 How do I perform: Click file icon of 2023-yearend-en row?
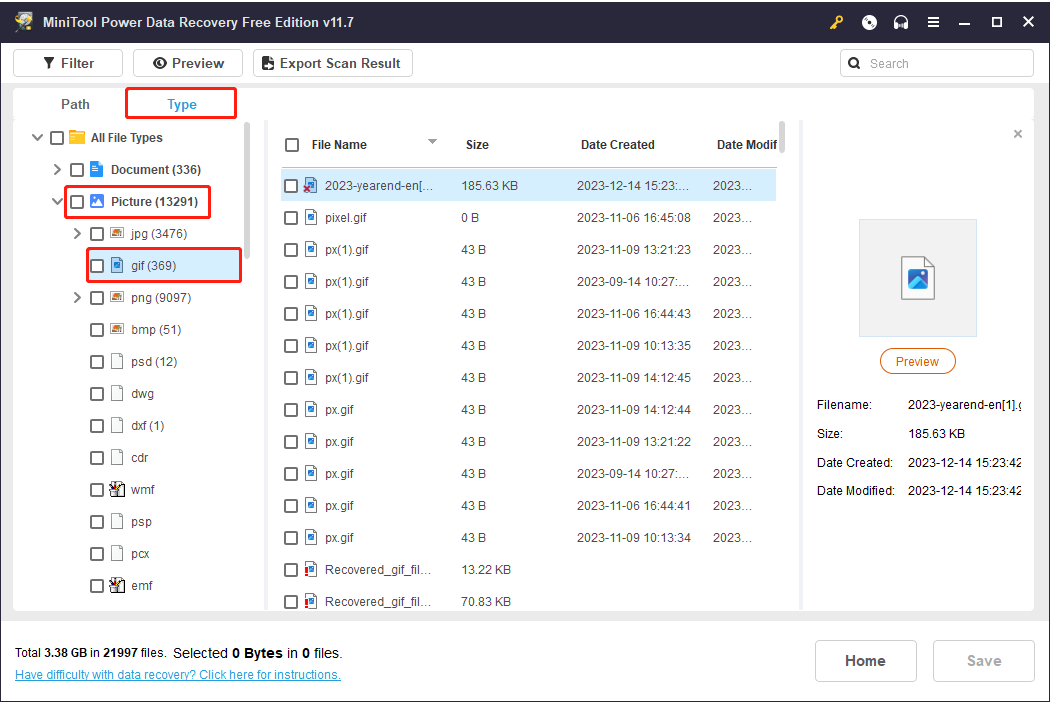[x=311, y=185]
